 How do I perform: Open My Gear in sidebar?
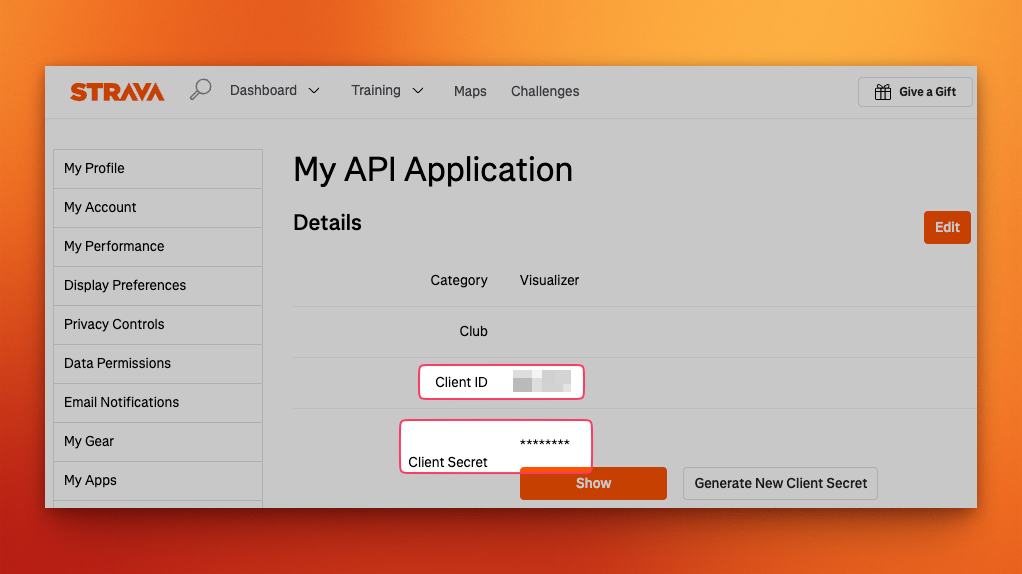158,442
